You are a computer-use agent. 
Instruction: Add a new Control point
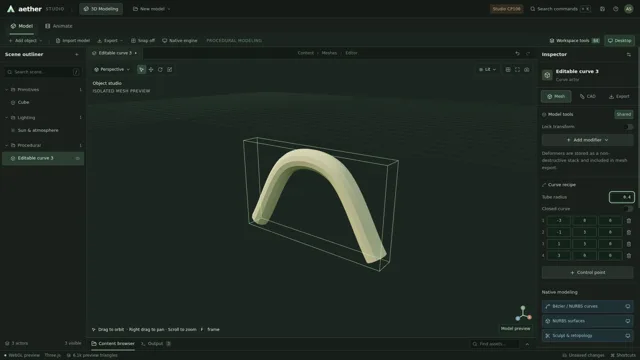coord(587,273)
